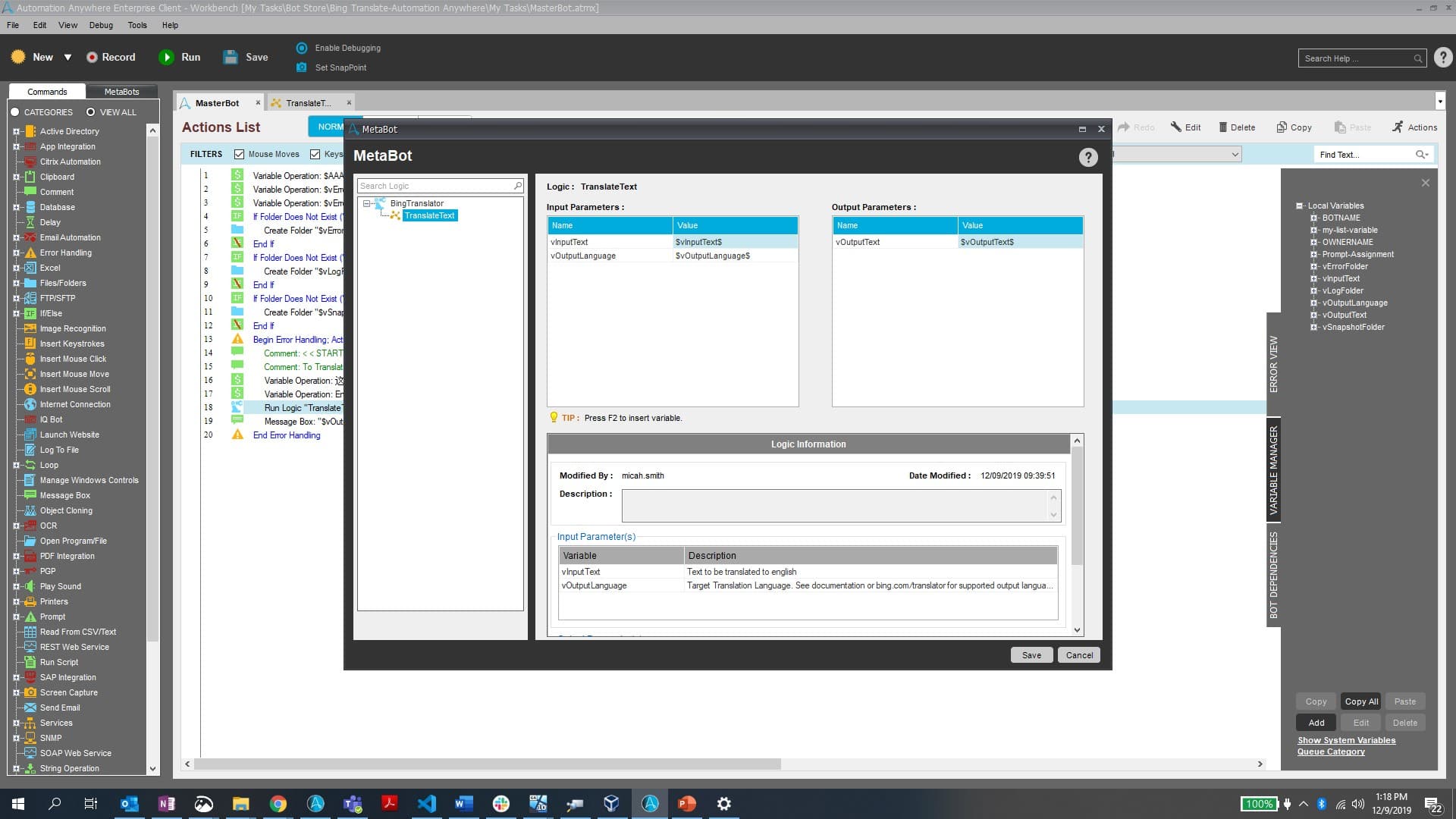Image resolution: width=1456 pixels, height=819 pixels.
Task: Open Google Chrome from the taskbar
Action: click(x=278, y=804)
